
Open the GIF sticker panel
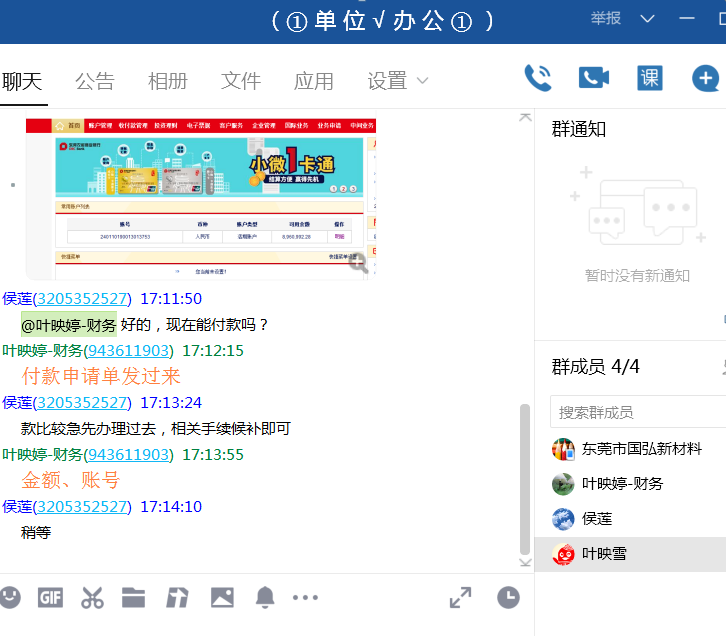pyautogui.click(x=50, y=598)
